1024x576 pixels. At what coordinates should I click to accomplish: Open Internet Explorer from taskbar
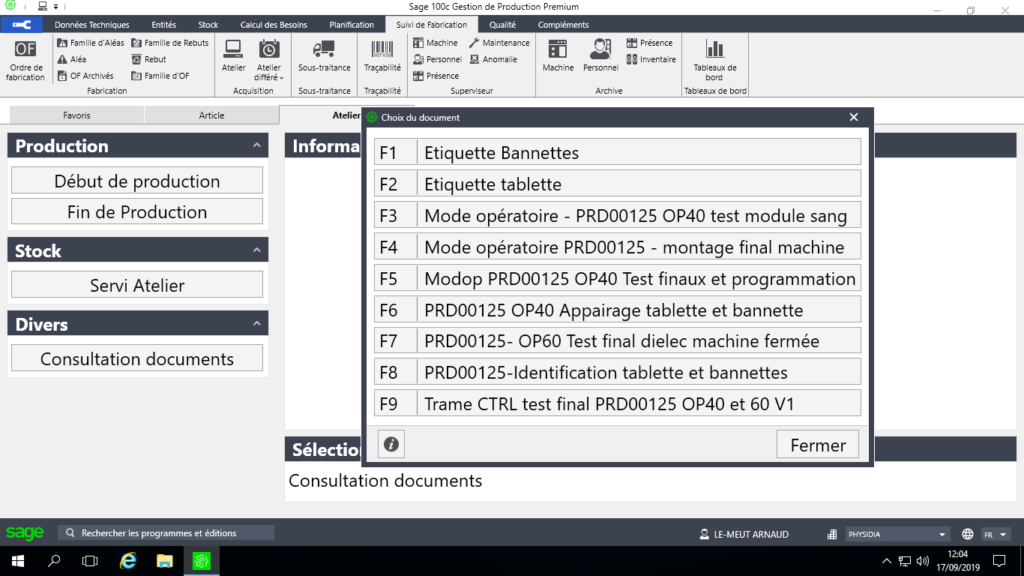pyautogui.click(x=128, y=561)
